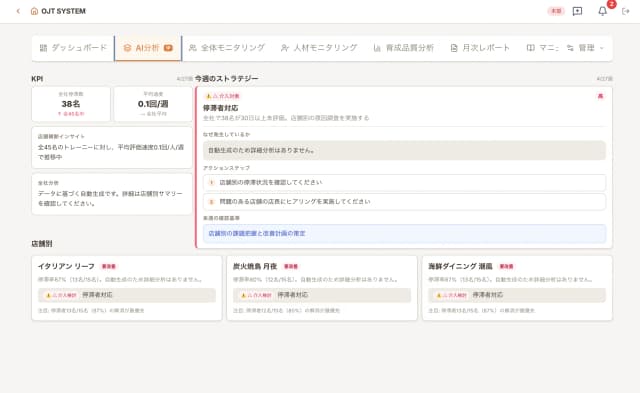This screenshot has height=393, width=640.
Task: Click the OJT SYSTEM home icon
Action: [34, 11]
